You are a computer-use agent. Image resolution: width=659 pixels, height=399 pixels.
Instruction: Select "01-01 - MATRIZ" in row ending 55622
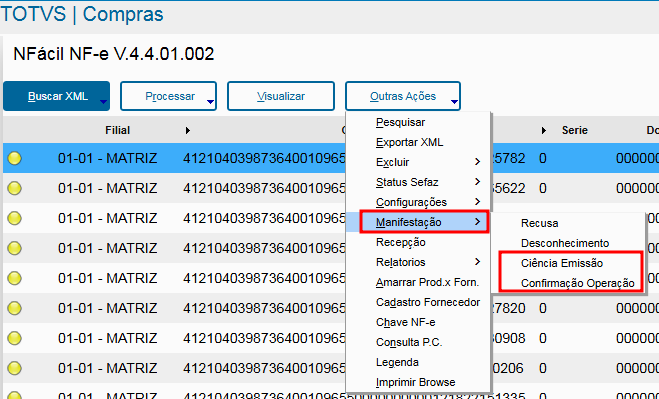click(x=108, y=188)
